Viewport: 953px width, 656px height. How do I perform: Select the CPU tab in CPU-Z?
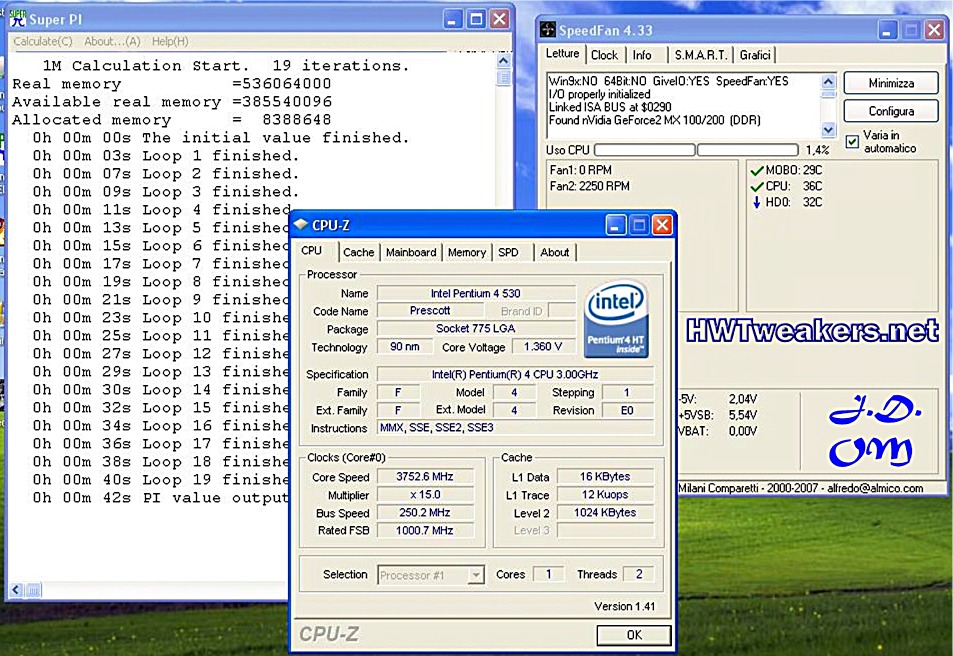tap(312, 250)
